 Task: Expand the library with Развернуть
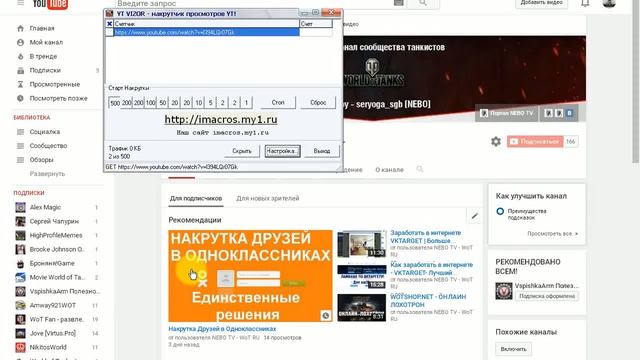coord(47,173)
